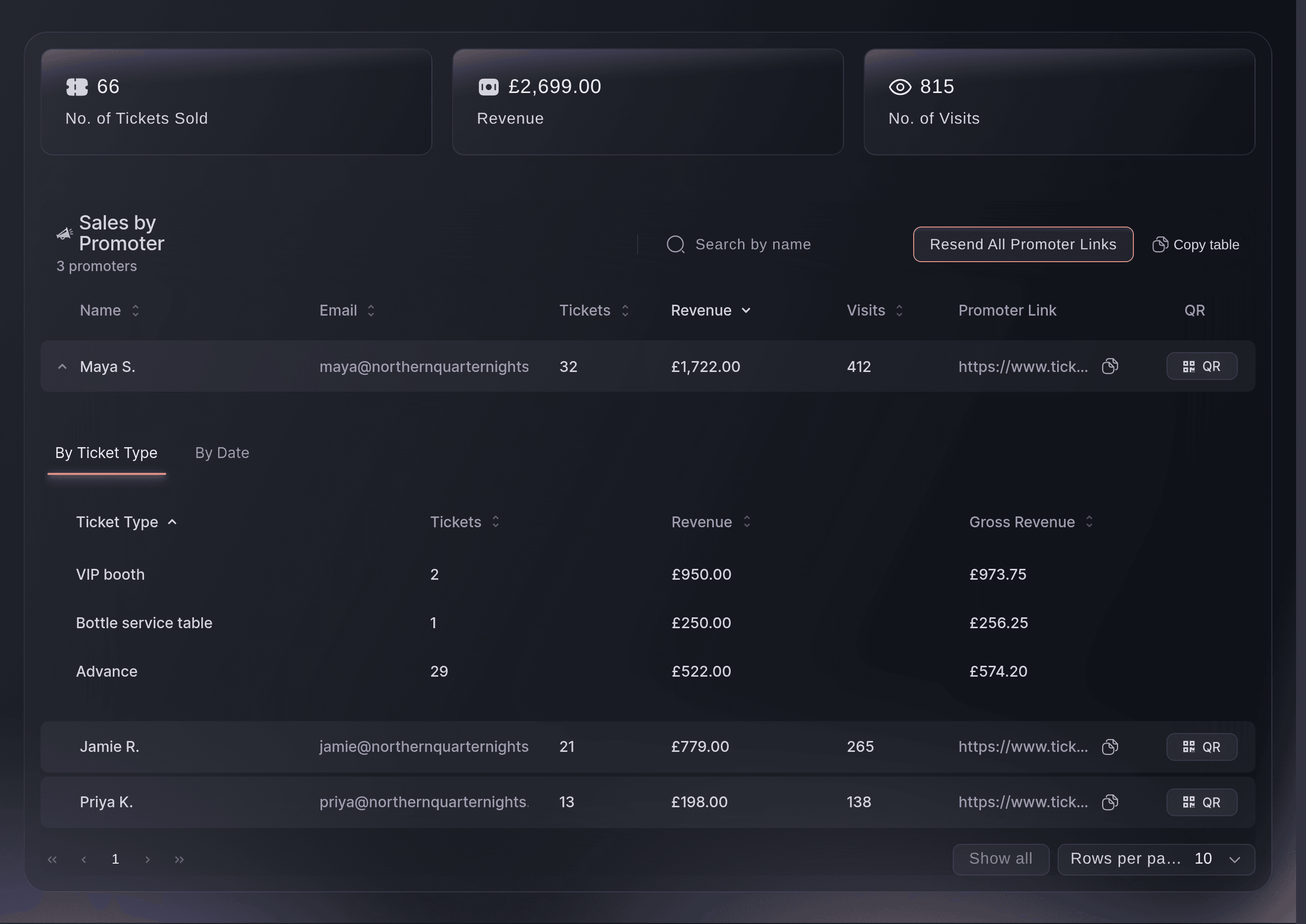1306x924 pixels.
Task: Open Jamie R. promoter link
Action: pos(1023,746)
